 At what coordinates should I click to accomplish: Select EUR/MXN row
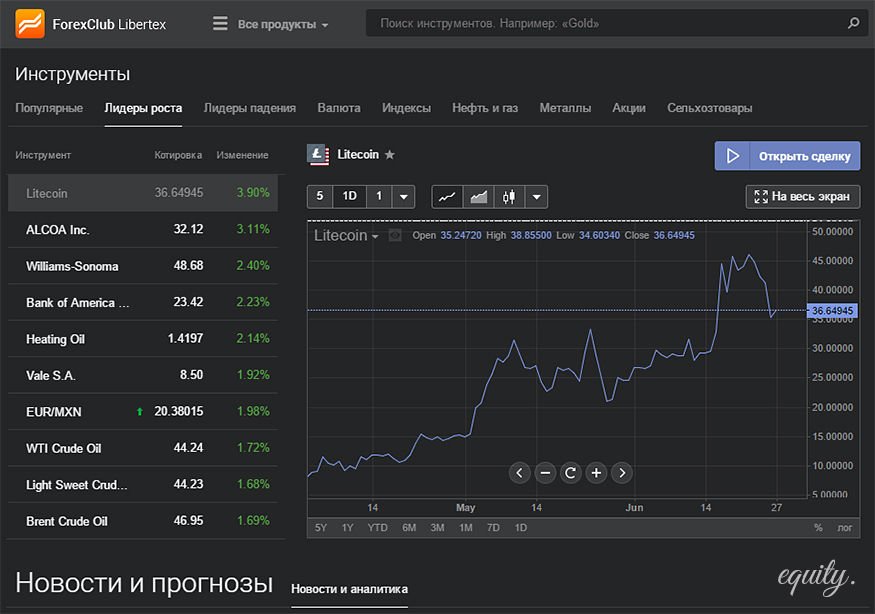point(143,412)
